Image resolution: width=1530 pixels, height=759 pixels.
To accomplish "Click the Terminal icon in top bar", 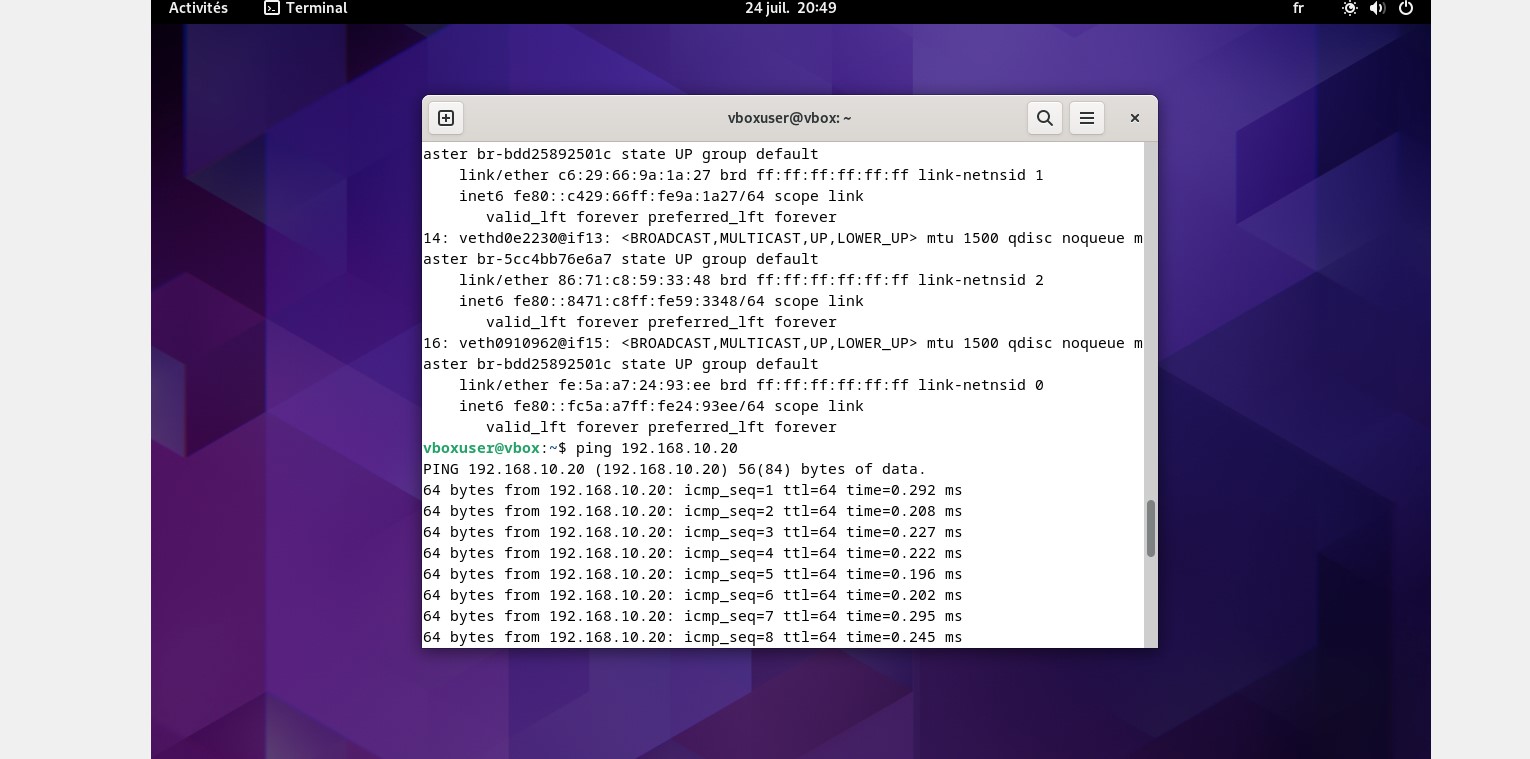I will 272,8.
